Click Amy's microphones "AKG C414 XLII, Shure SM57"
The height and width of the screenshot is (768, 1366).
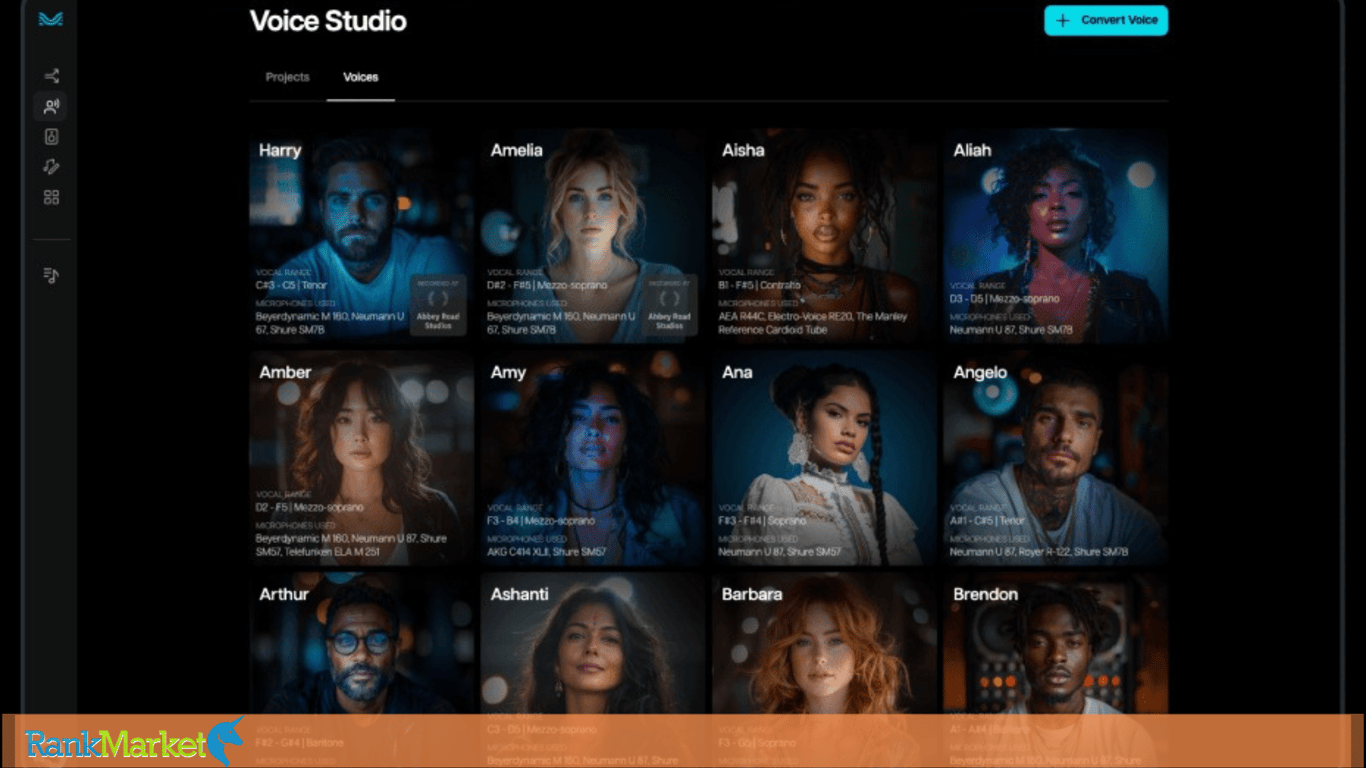tap(547, 551)
